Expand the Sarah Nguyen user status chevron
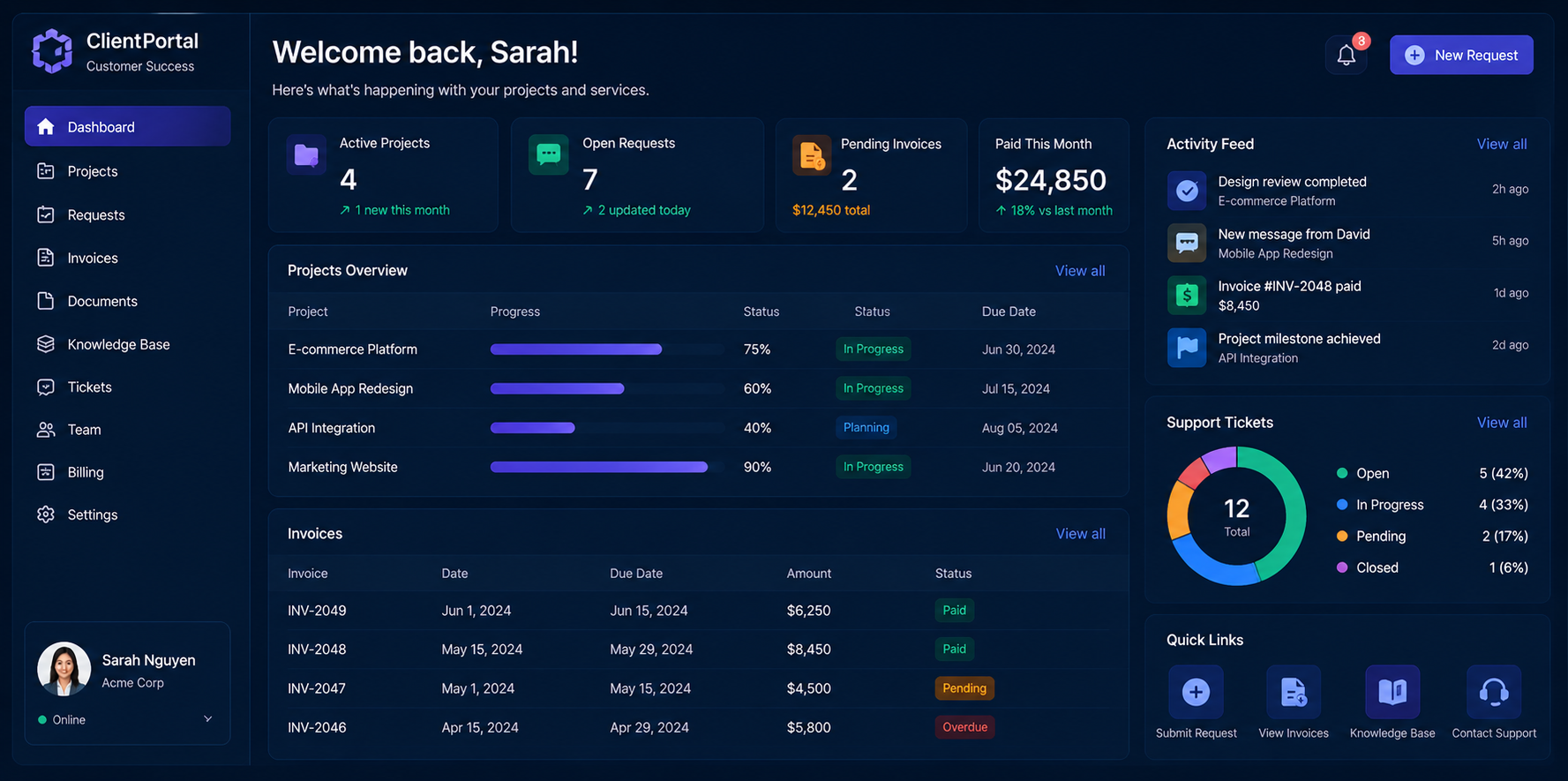 (x=208, y=719)
